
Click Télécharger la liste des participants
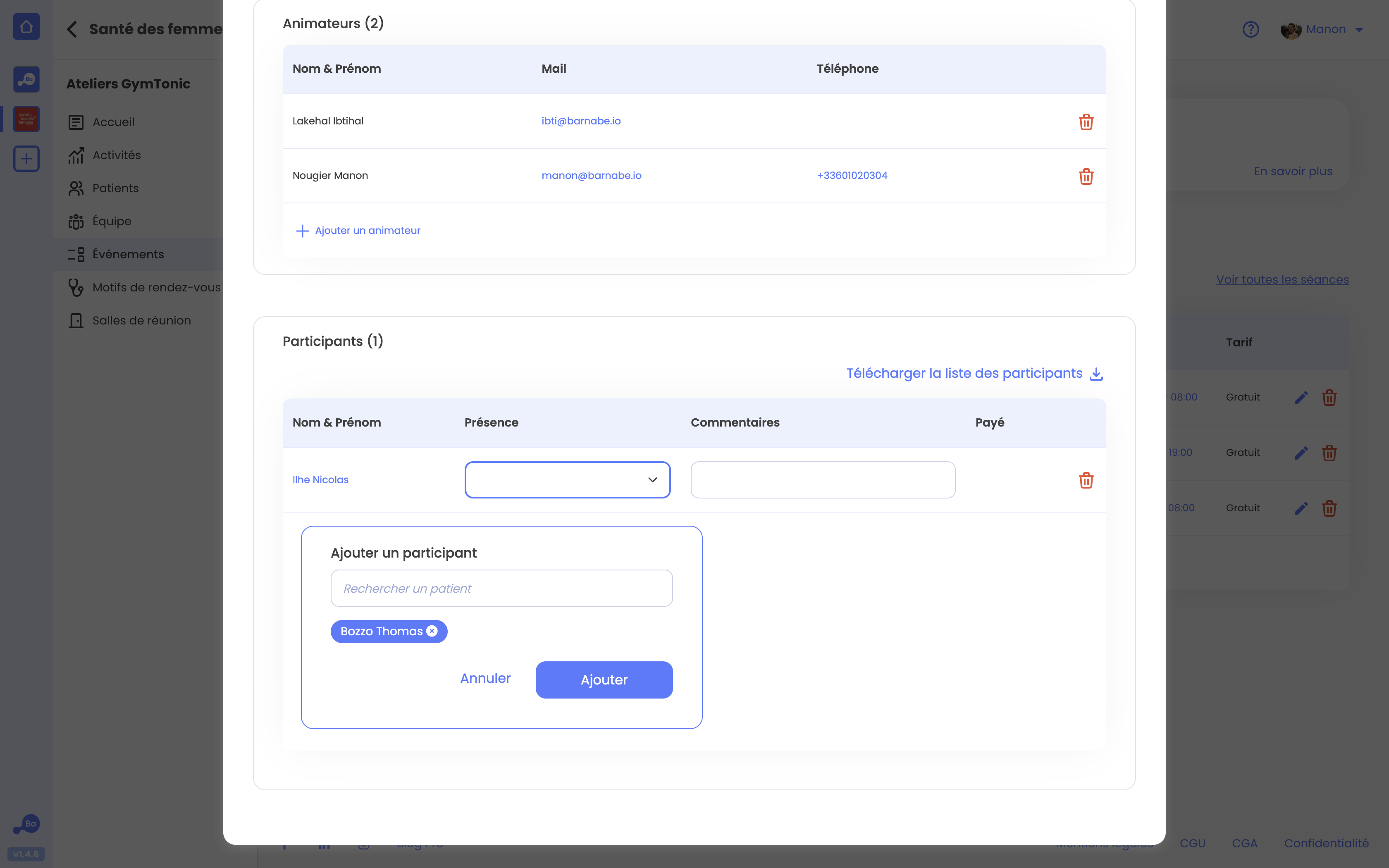(964, 374)
